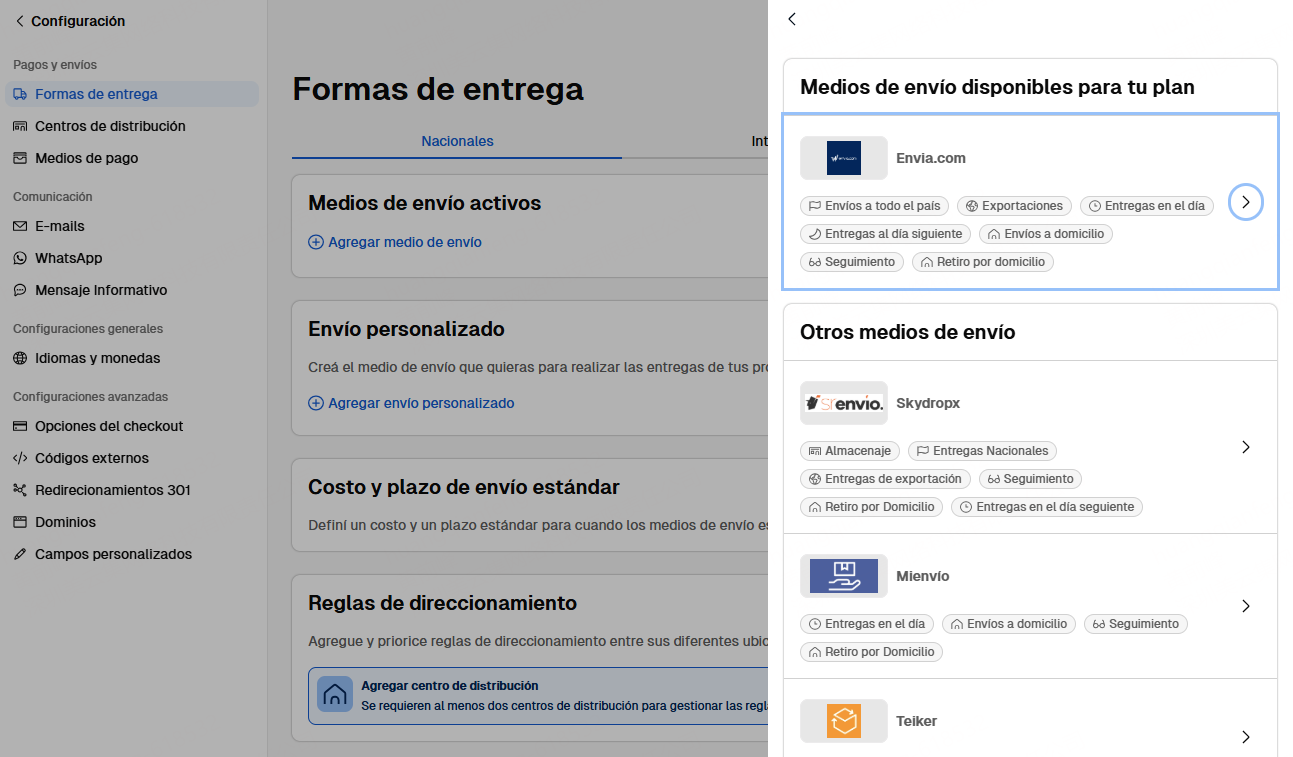This screenshot has height=757, width=1293.
Task: Click the Teiker provider name
Action: coord(917,721)
